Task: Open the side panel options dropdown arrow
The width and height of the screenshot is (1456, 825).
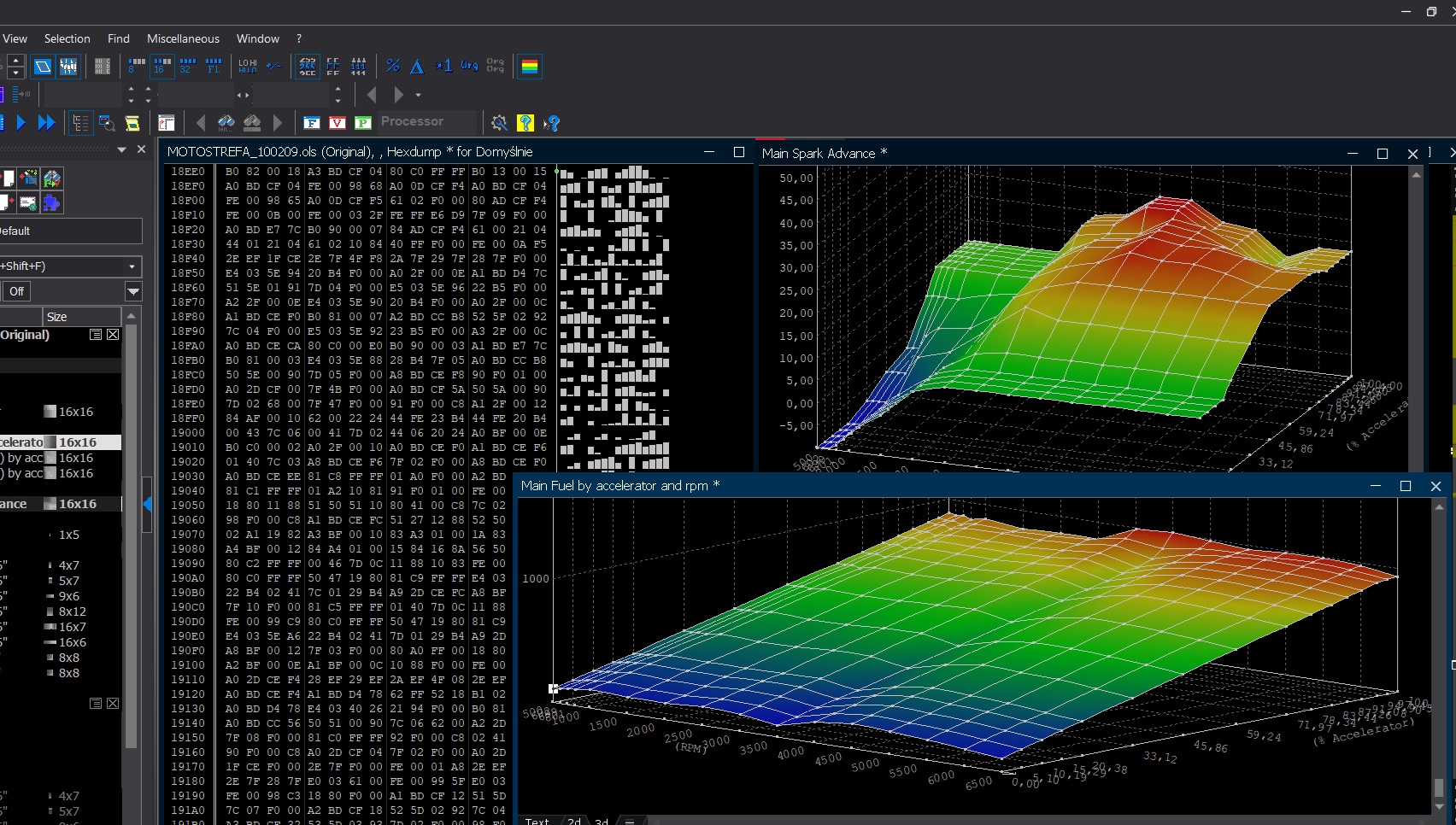Action: (121, 149)
